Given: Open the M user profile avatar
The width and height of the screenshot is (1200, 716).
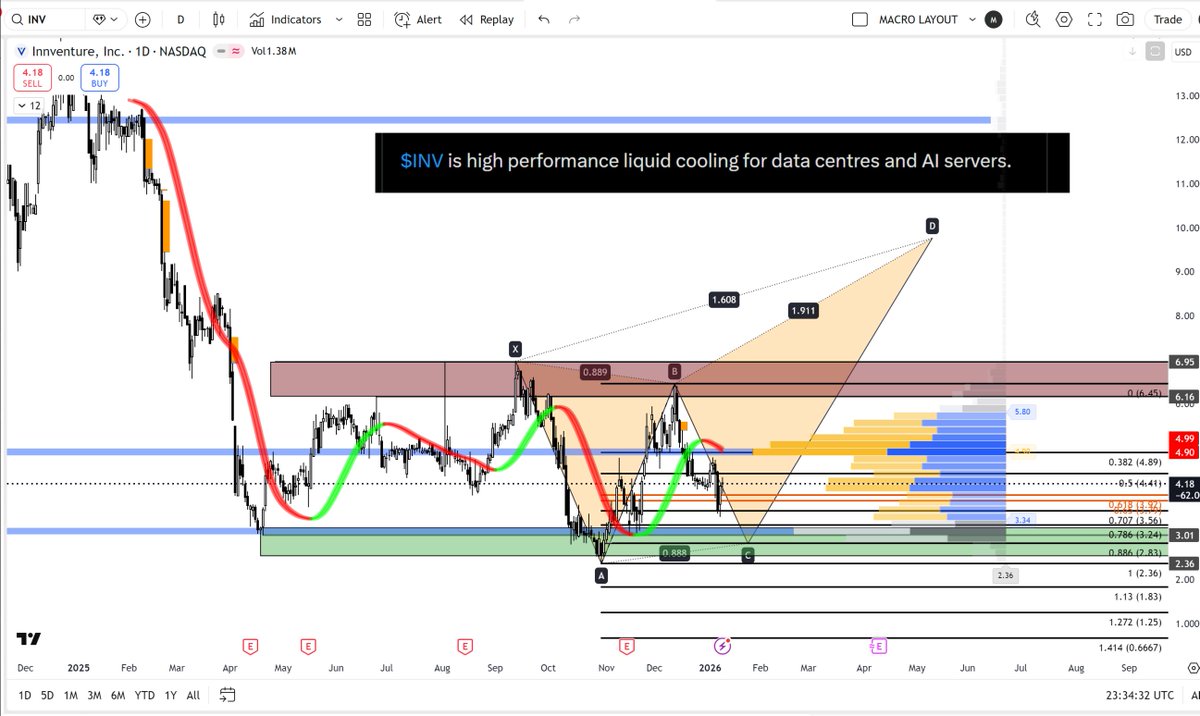Looking at the screenshot, I should (993, 19).
